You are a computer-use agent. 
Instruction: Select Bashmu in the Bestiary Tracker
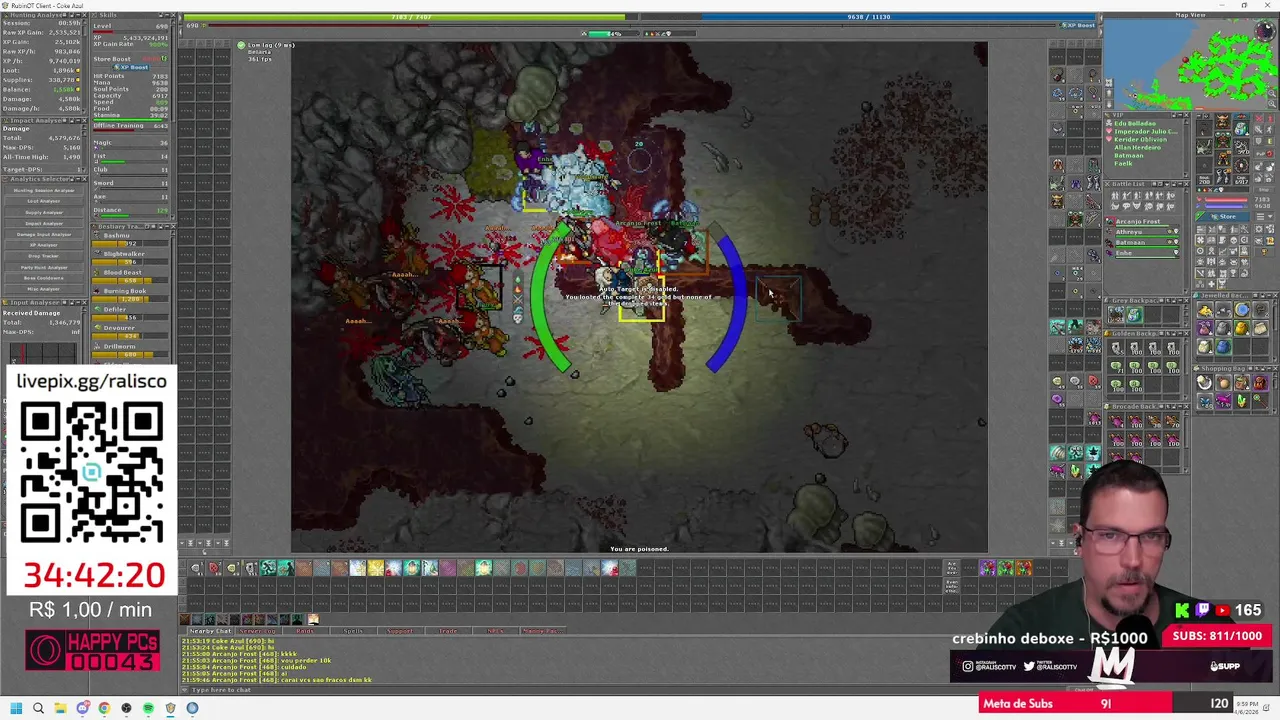click(x=131, y=240)
